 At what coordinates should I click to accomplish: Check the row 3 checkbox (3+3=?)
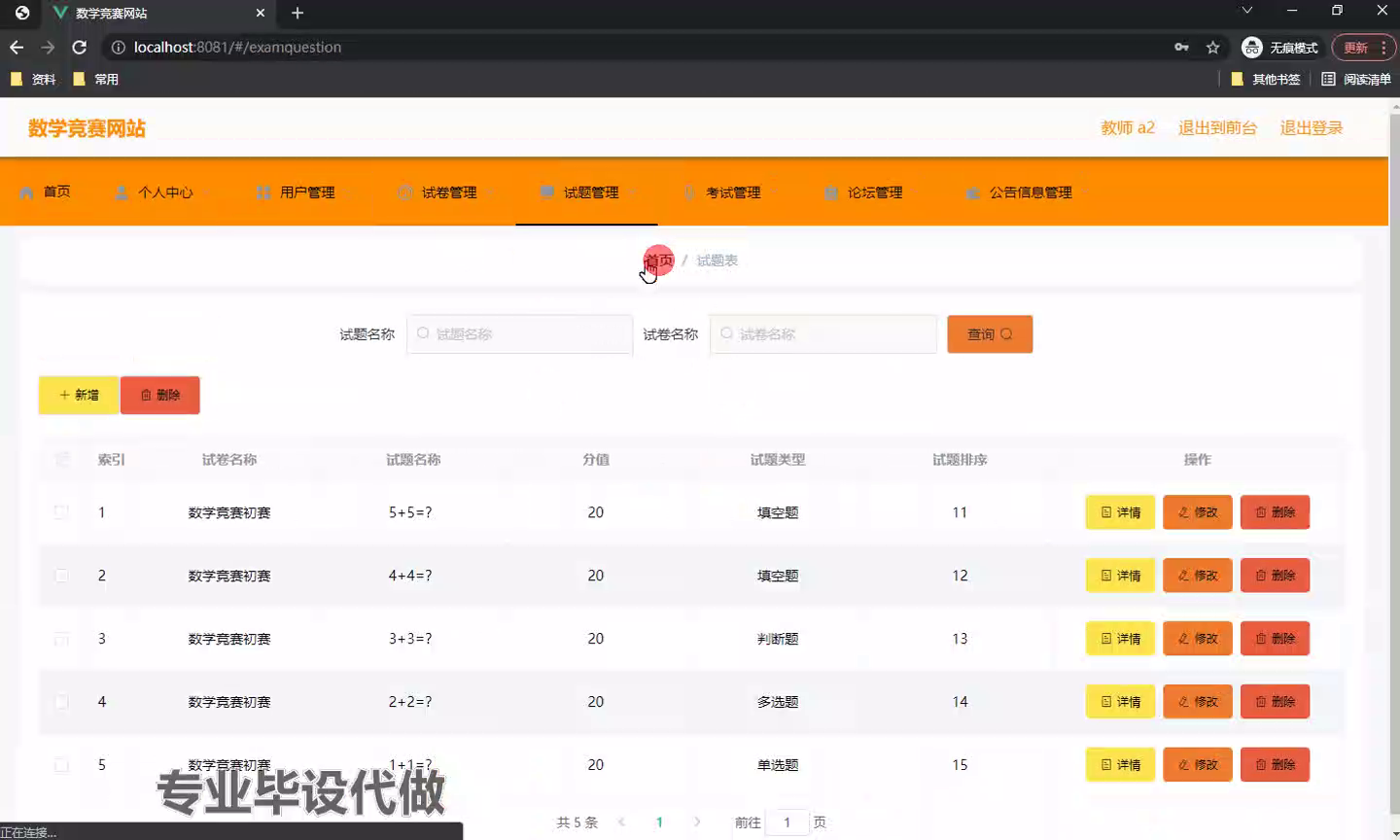(x=61, y=638)
